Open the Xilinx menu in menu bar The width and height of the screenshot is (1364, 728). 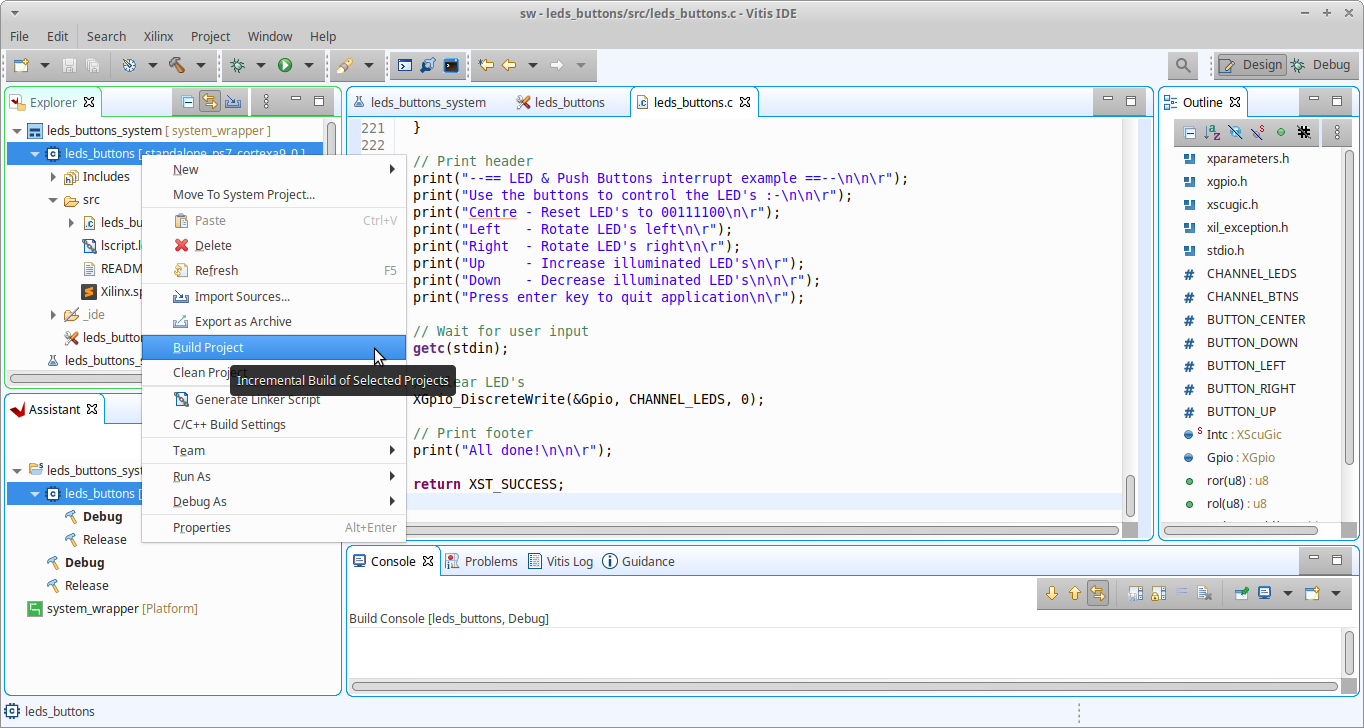(x=158, y=36)
